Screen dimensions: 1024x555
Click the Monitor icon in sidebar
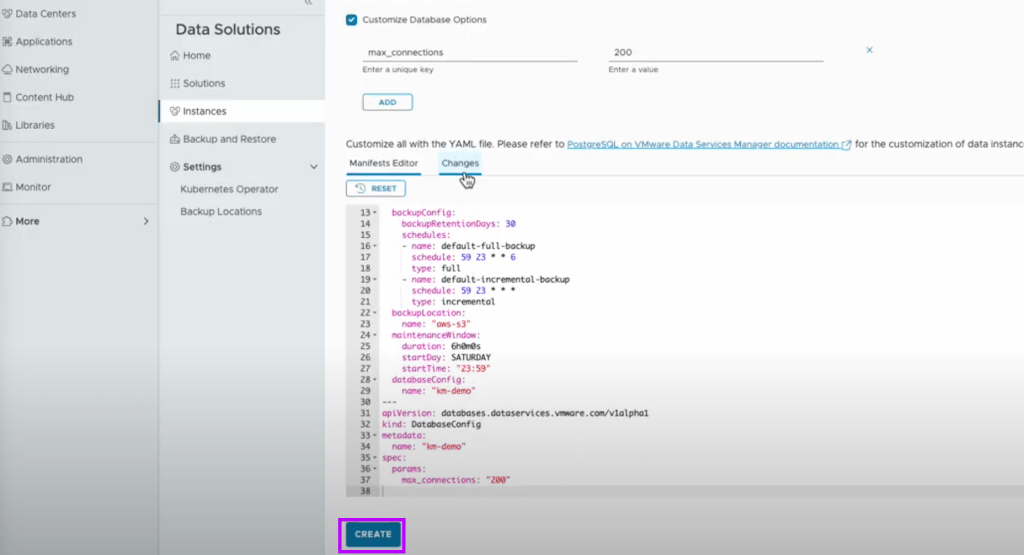(8, 187)
